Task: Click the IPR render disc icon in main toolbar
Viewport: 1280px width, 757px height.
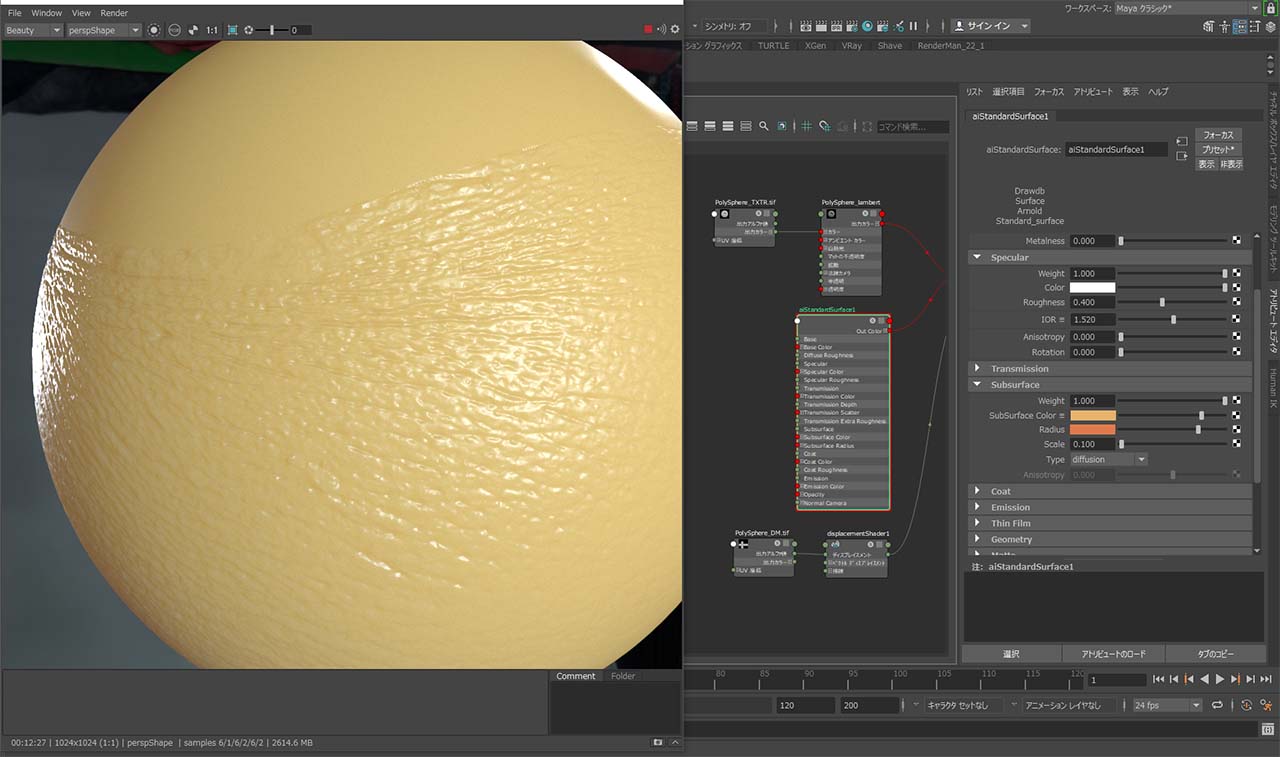Action: pos(868,26)
